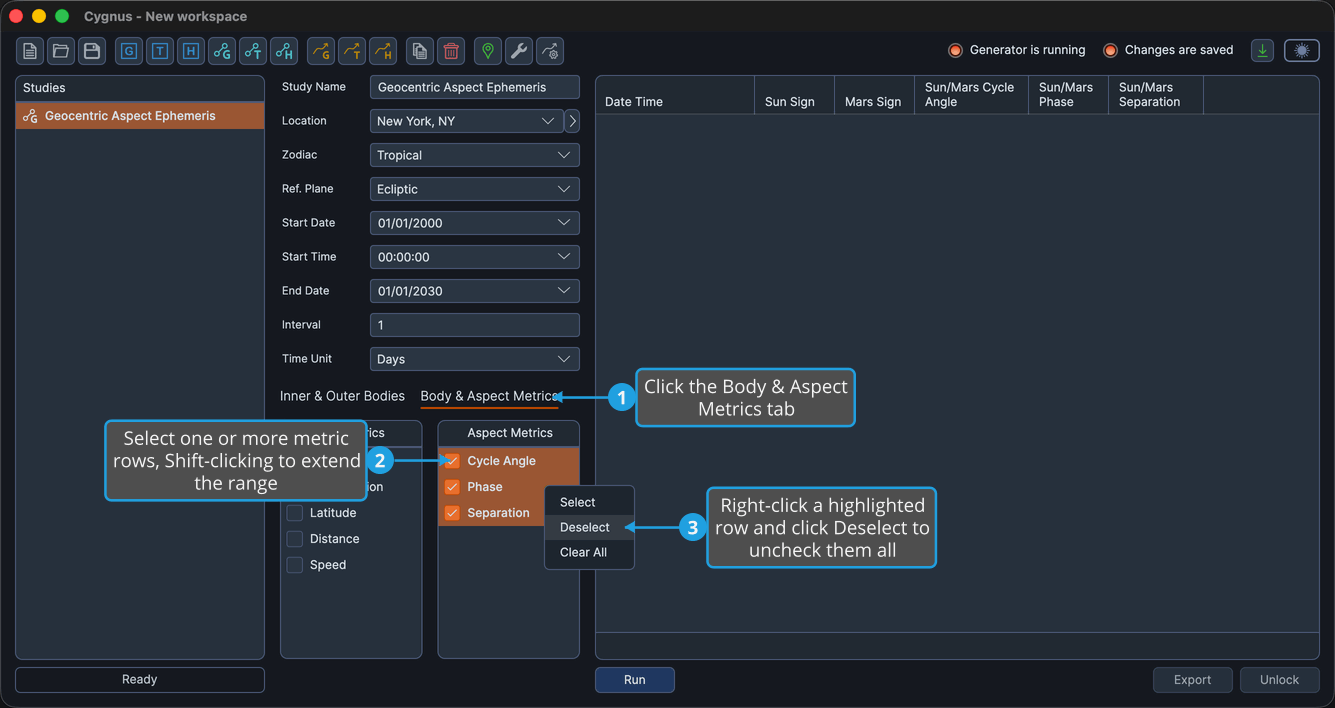Click the Generator is running indicator
The image size is (1335, 708).
point(1017,50)
